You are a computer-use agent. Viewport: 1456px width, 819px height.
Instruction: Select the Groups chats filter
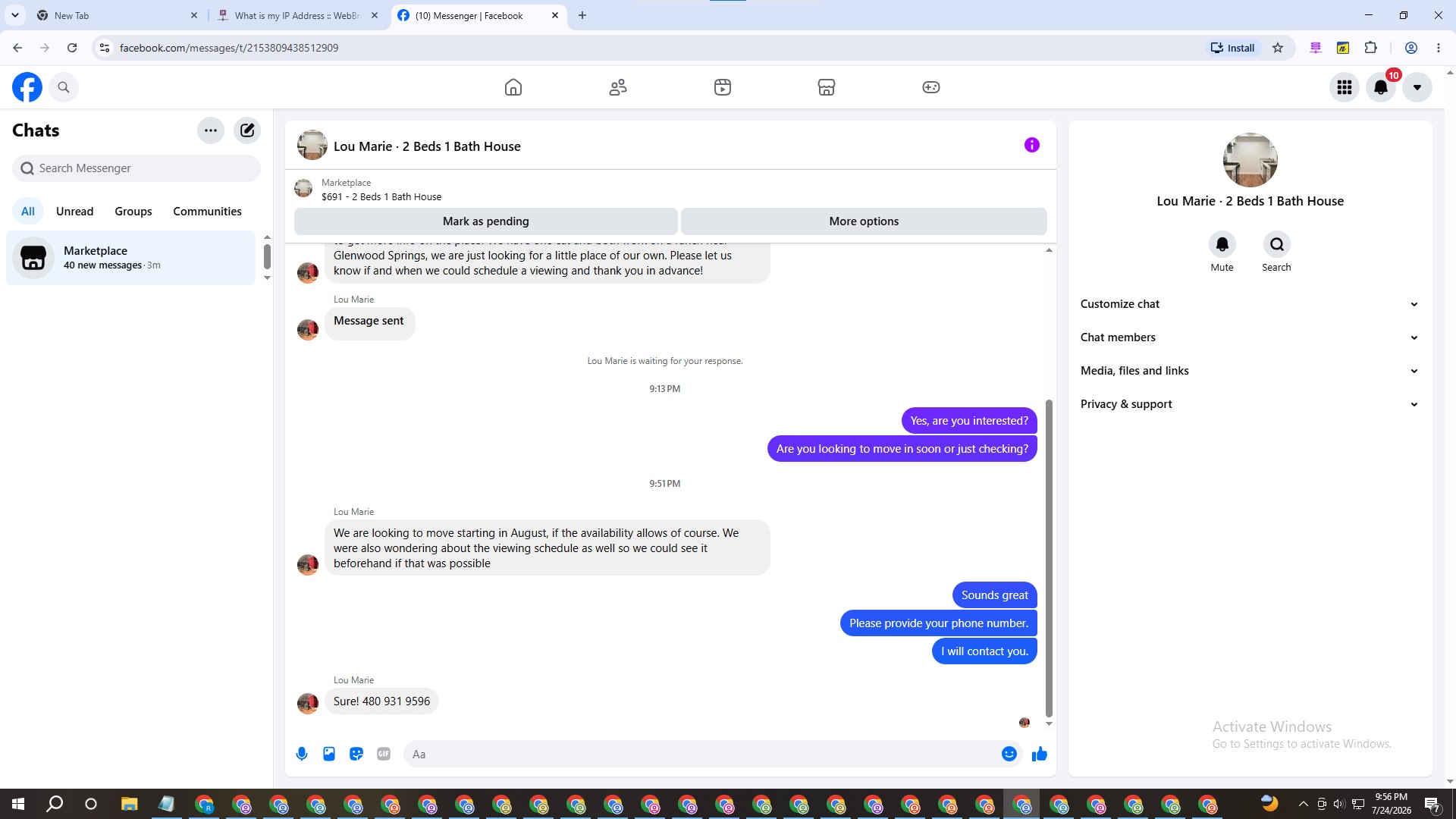click(133, 212)
